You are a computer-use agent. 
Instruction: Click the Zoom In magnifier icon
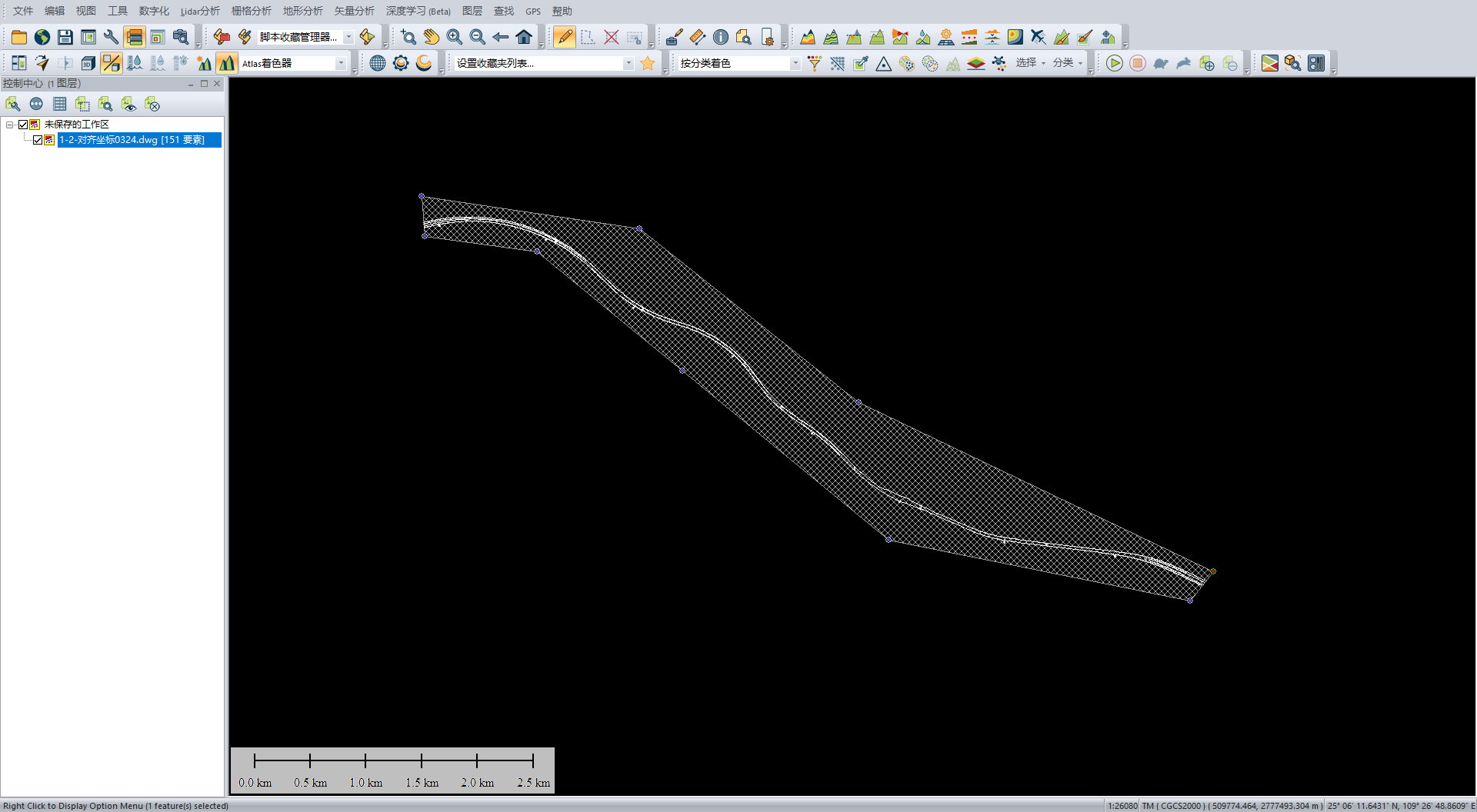[455, 37]
